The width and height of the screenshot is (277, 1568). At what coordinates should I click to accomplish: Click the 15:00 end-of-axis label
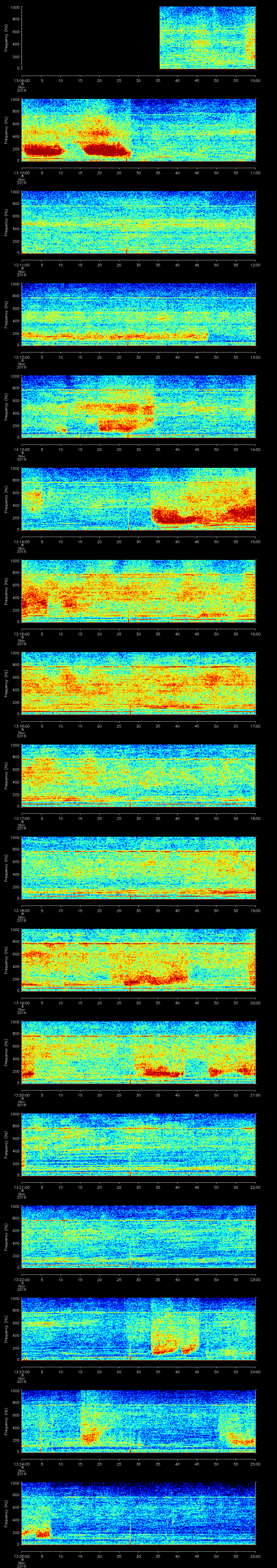click(x=256, y=542)
